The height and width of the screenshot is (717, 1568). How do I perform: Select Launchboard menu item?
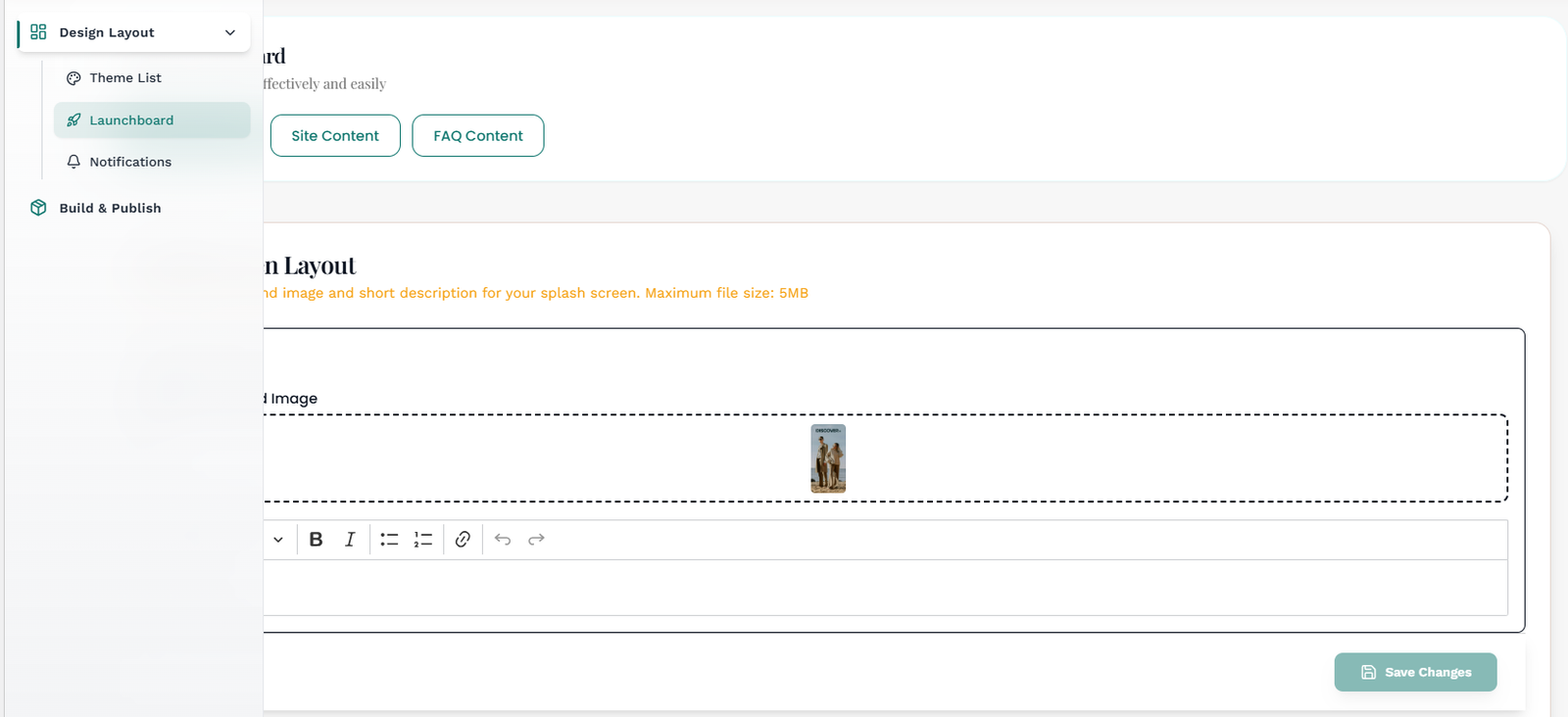tap(152, 119)
